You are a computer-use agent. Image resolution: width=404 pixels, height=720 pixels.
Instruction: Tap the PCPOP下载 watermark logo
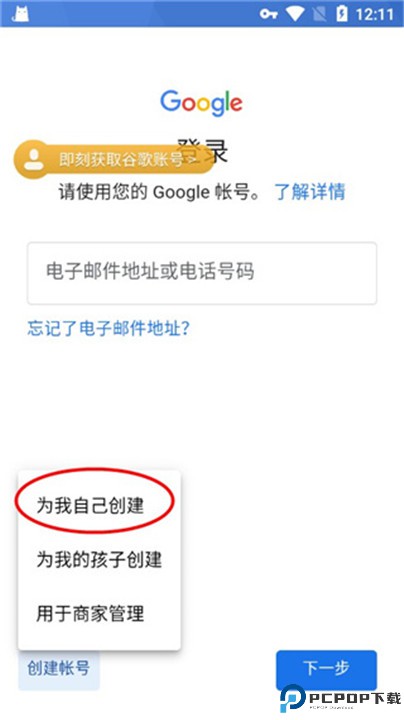(x=341, y=699)
